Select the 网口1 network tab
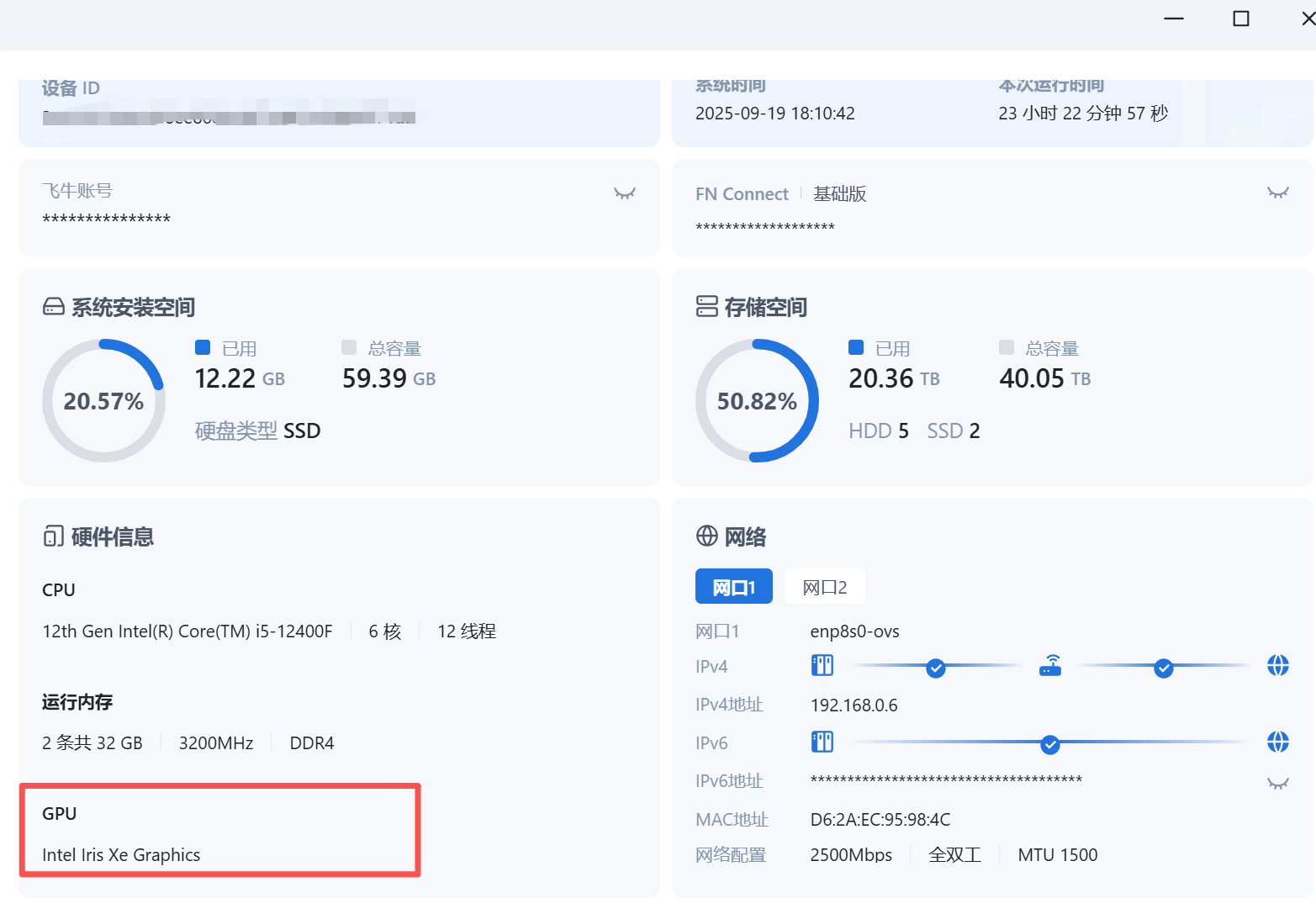Image resolution: width=1316 pixels, height=914 pixels. click(733, 587)
